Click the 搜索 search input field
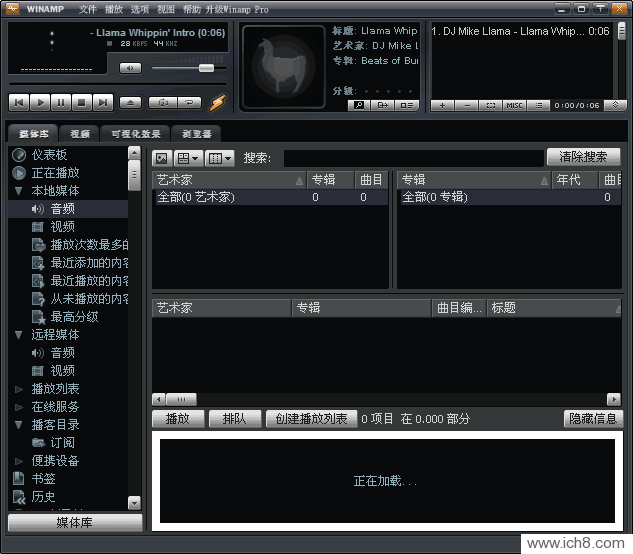The image size is (633, 554). tap(414, 158)
